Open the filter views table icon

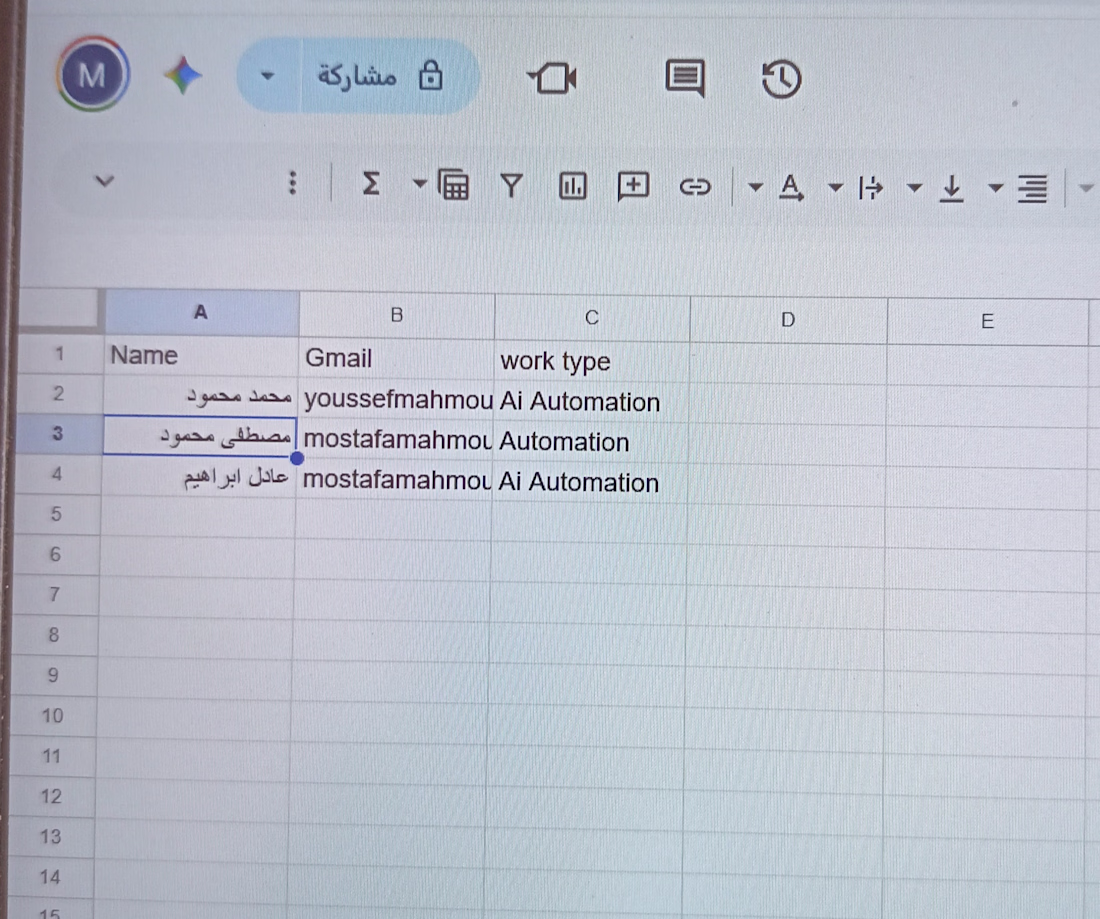(454, 185)
